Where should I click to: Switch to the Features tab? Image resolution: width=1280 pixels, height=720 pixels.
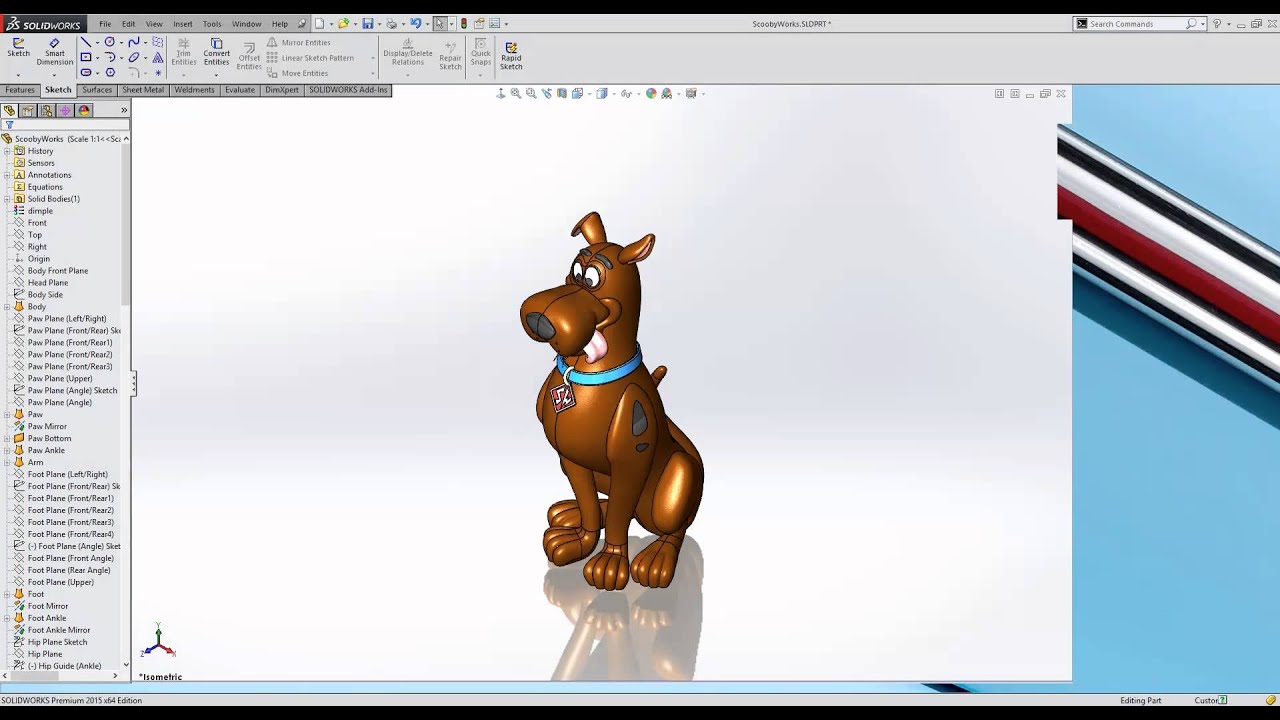(x=20, y=90)
